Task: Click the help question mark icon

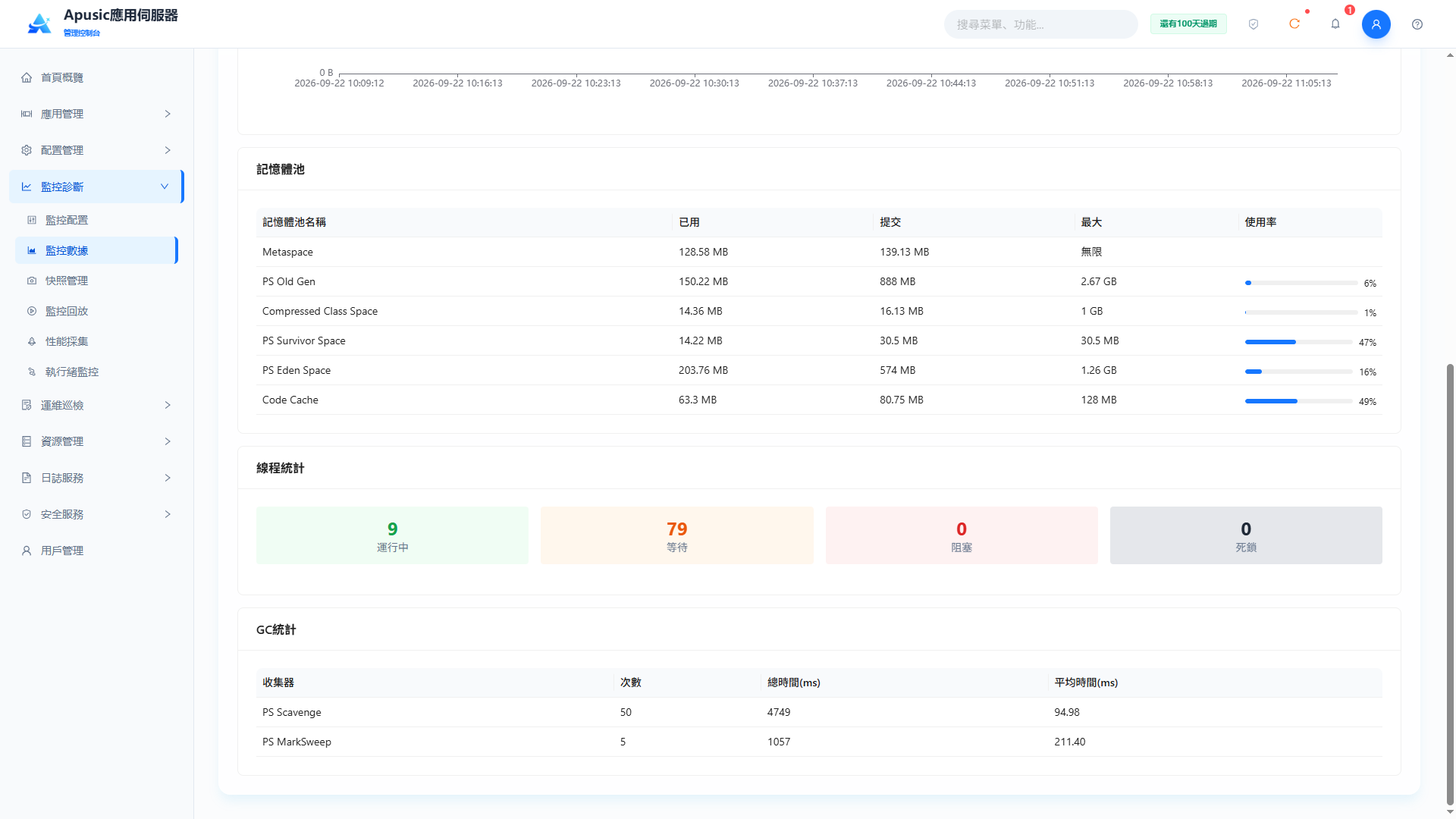Action: click(x=1417, y=24)
